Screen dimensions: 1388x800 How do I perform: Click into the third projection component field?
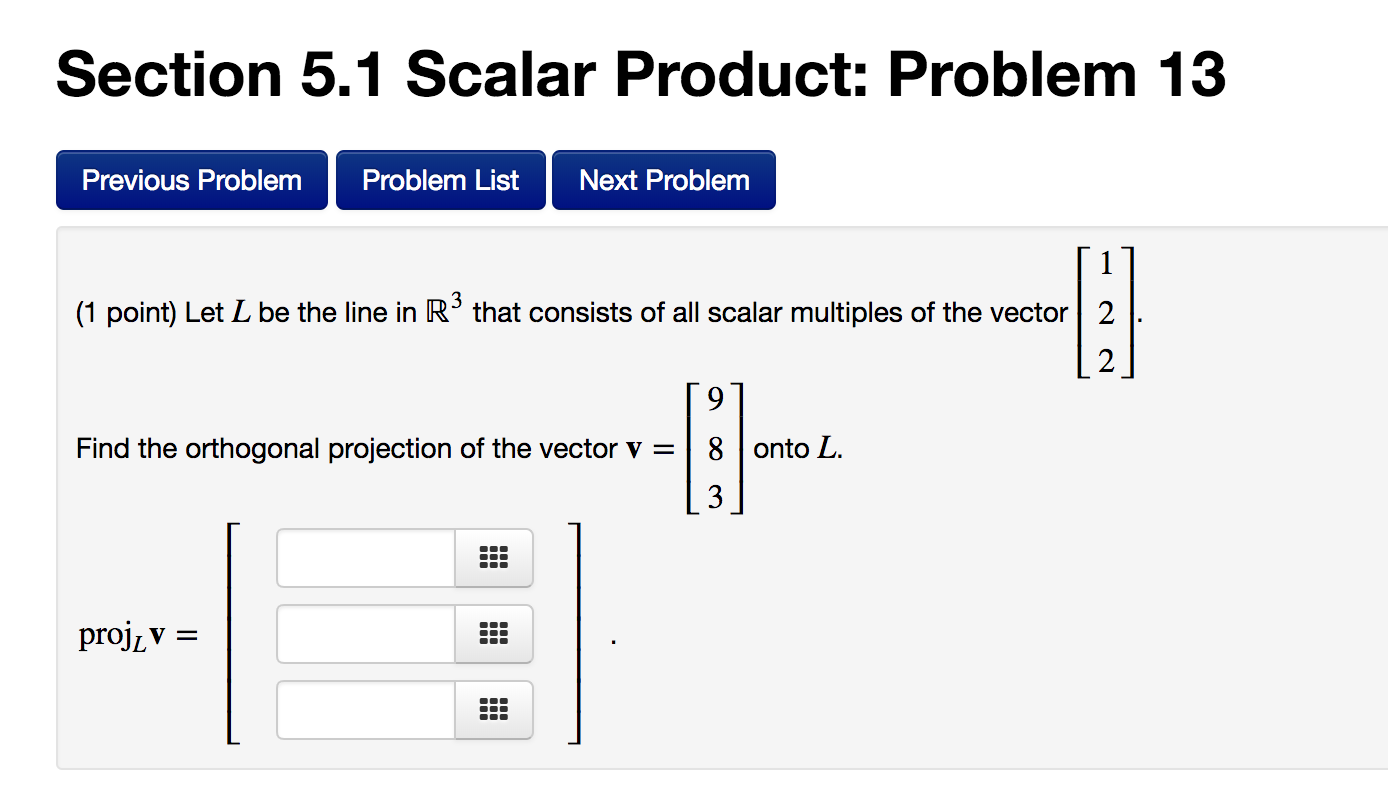pyautogui.click(x=365, y=710)
